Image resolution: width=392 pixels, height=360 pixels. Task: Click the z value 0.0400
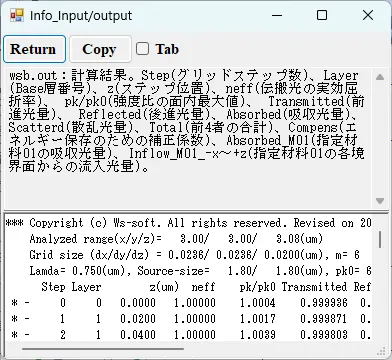[138, 334]
